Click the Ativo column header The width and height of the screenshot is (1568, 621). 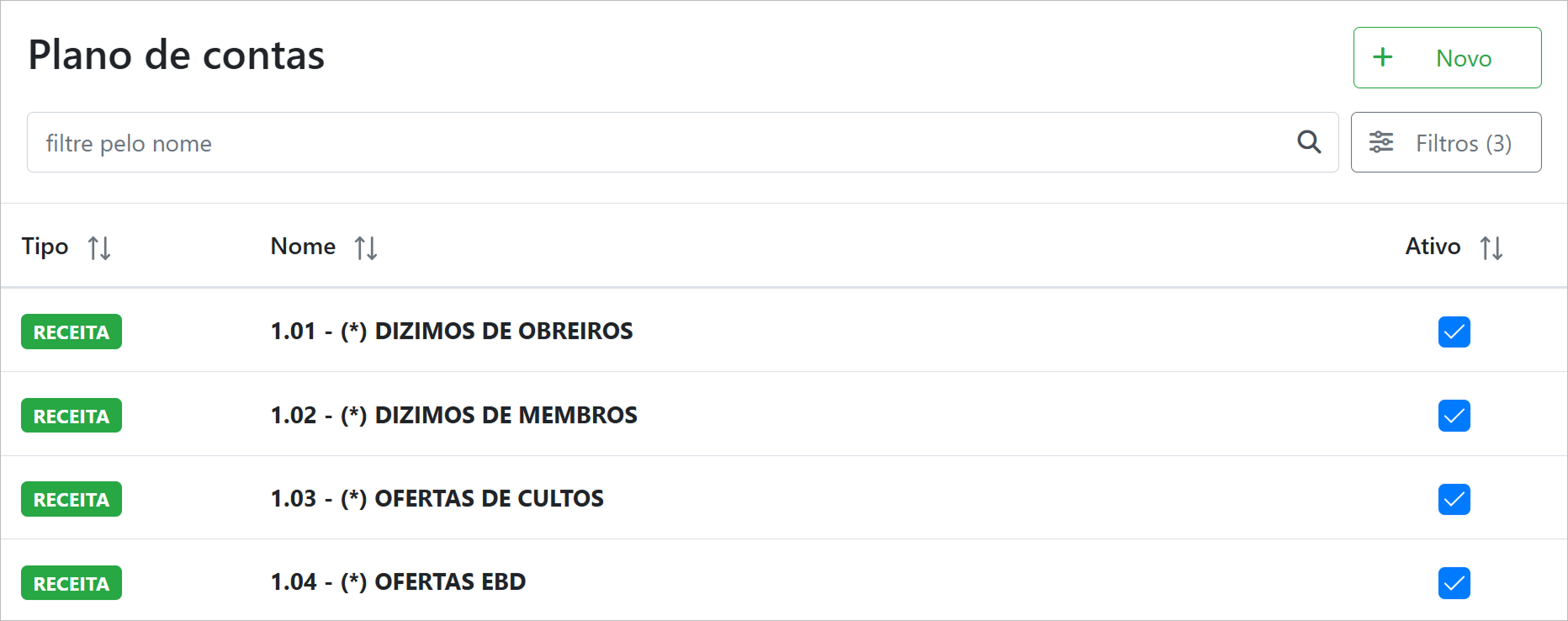(1433, 247)
